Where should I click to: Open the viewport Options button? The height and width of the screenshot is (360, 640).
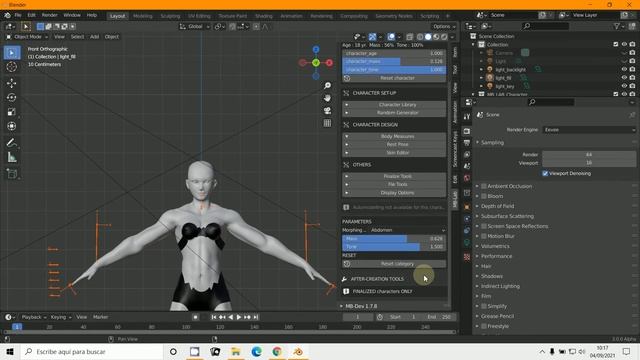pos(444,27)
